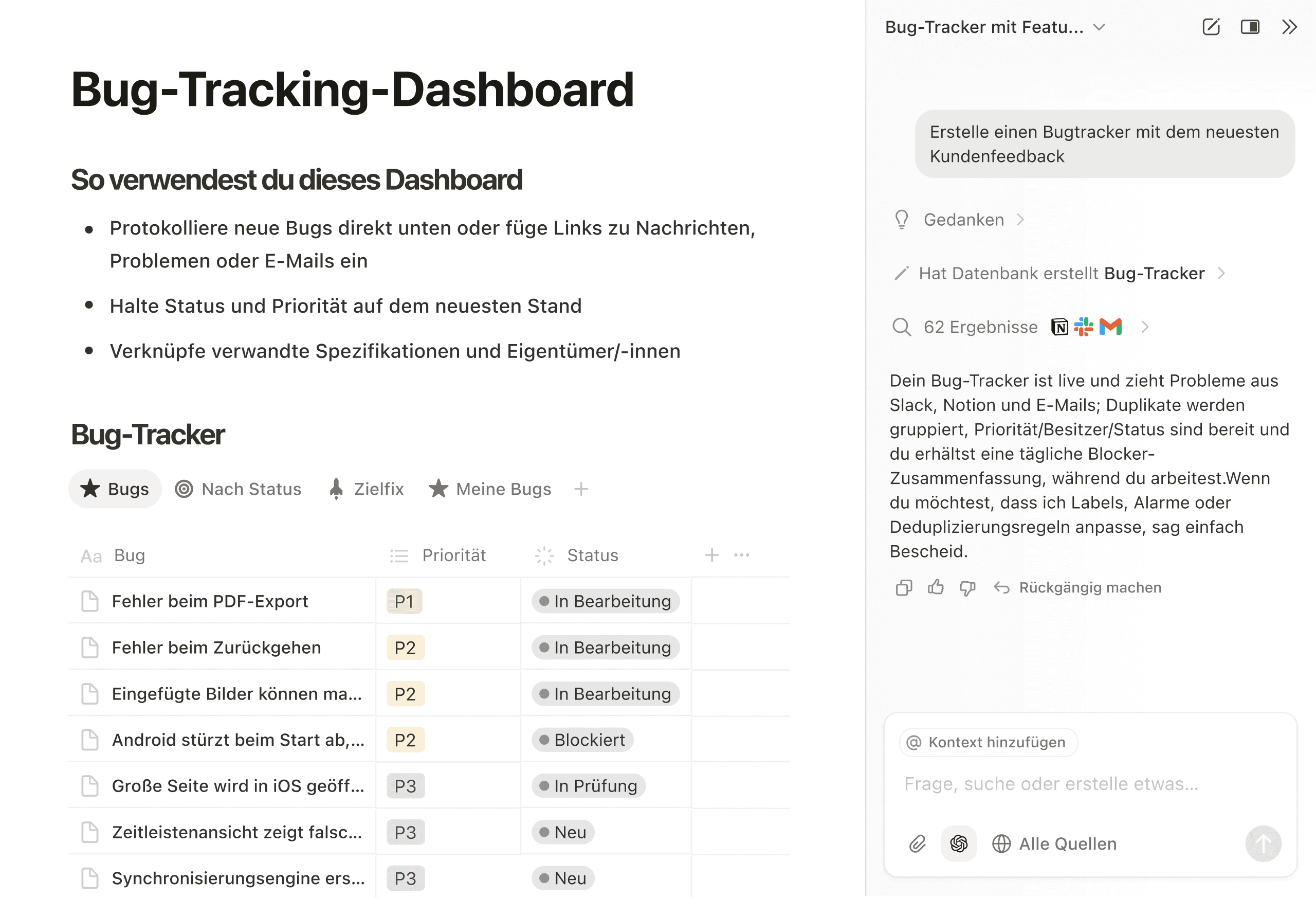The height and width of the screenshot is (898, 1316).
Task: Select the AI model swirl icon
Action: (958, 843)
